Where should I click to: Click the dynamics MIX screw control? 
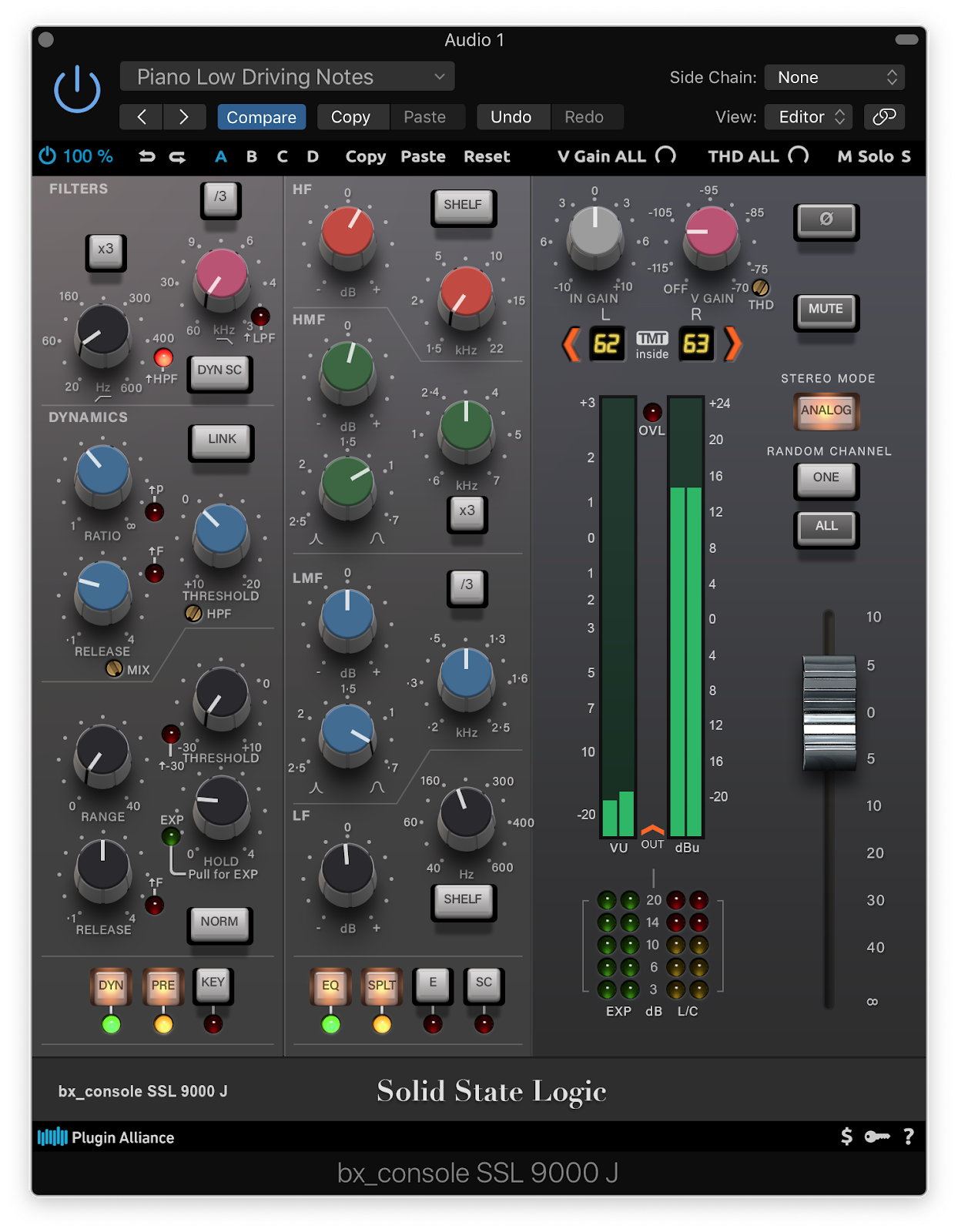tap(114, 668)
